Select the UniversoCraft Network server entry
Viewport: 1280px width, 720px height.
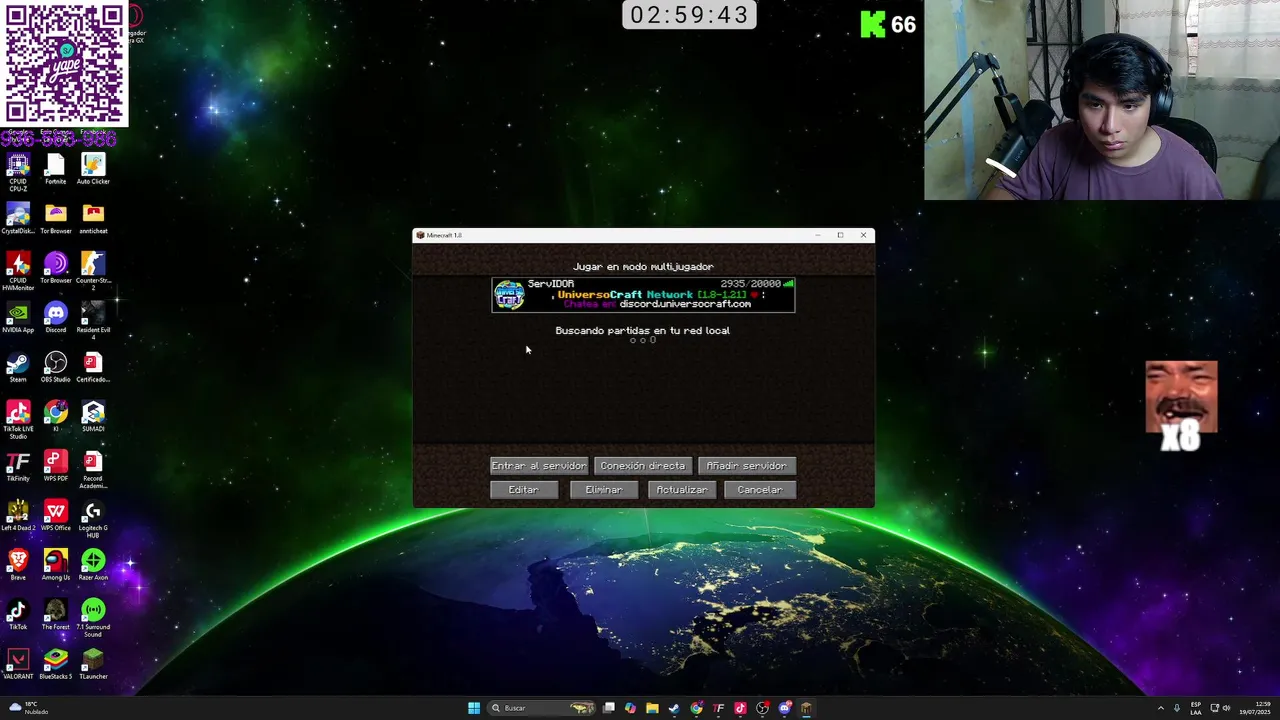click(x=643, y=295)
